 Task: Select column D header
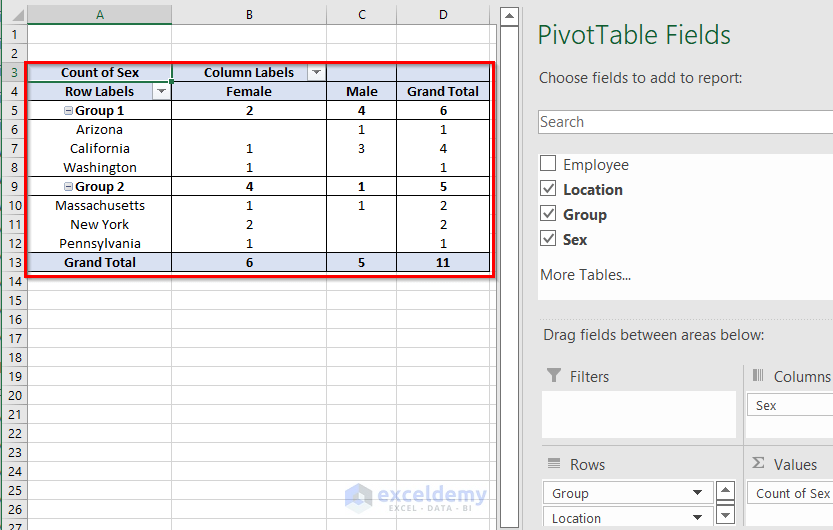point(443,15)
